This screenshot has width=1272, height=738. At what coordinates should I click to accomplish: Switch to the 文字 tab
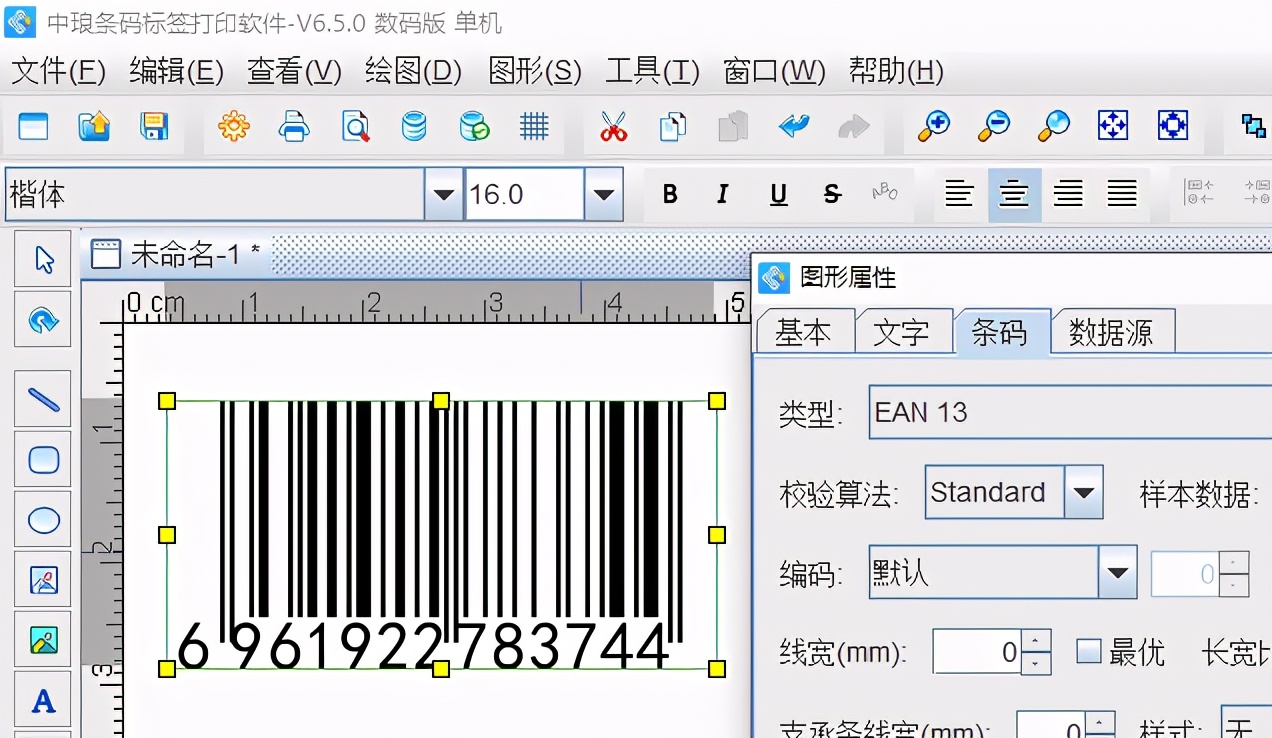tap(902, 332)
